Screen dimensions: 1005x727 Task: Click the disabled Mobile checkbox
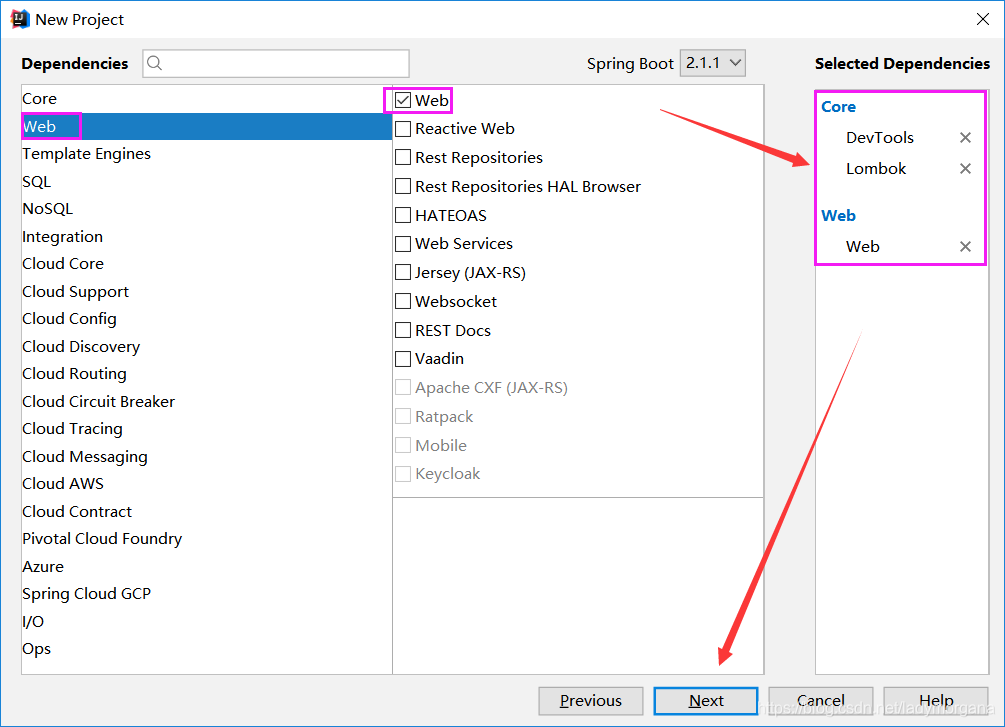coord(403,445)
